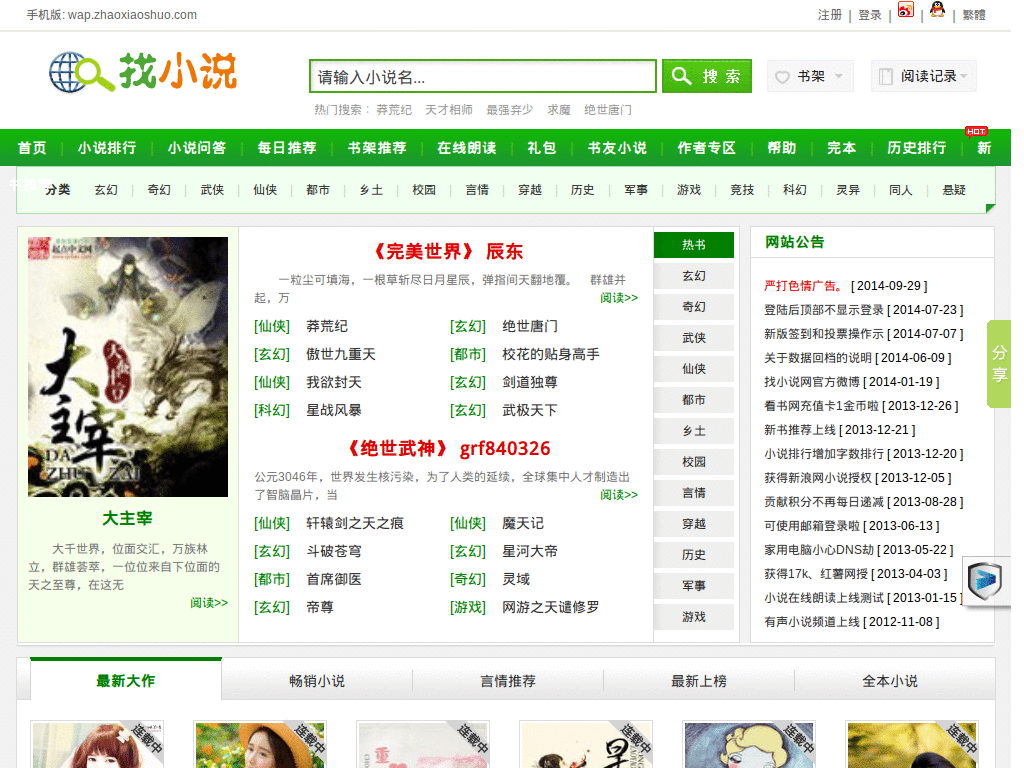
Task: Open 作者专区 nav item
Action: tap(707, 148)
